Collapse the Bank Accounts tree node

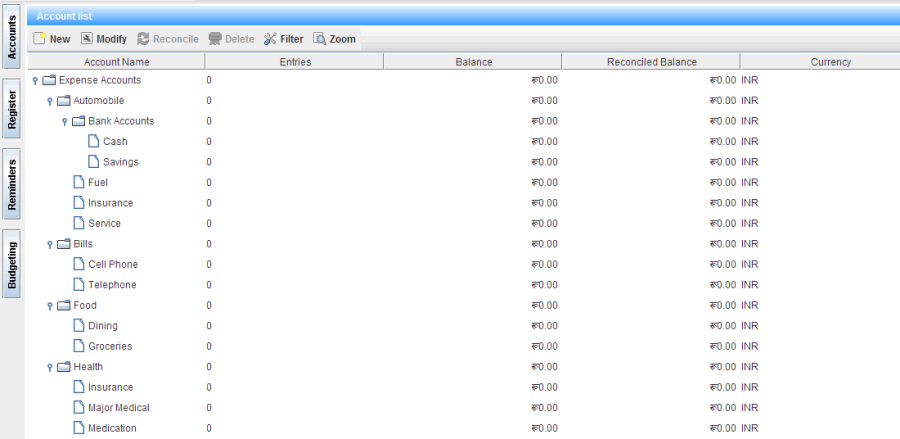[65, 122]
